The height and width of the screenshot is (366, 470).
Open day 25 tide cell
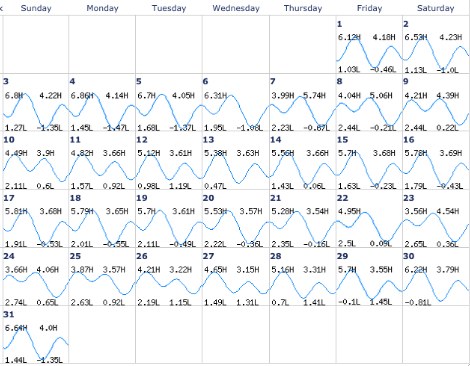102,277
